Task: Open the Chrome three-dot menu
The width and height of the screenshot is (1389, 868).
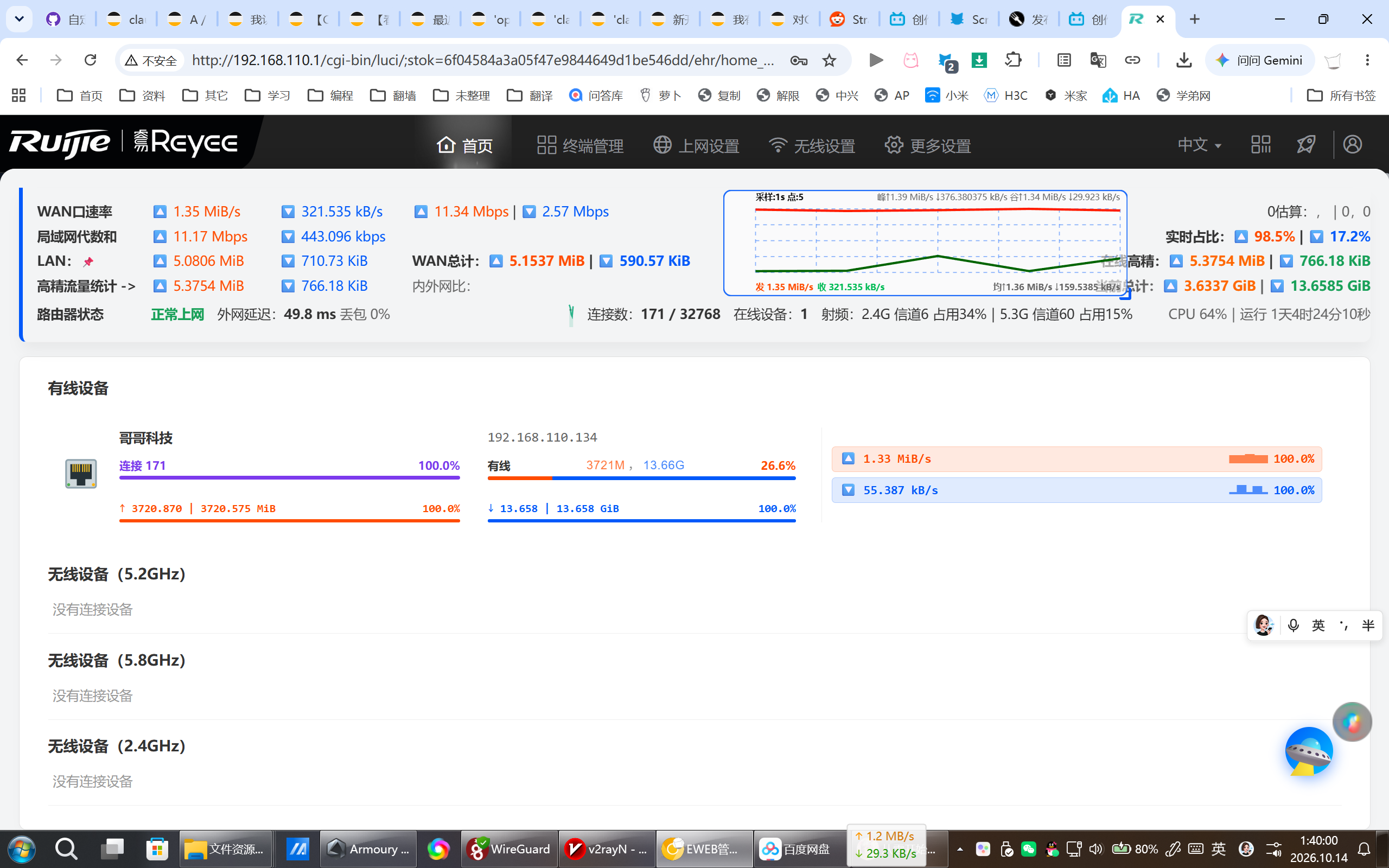Action: click(1367, 60)
